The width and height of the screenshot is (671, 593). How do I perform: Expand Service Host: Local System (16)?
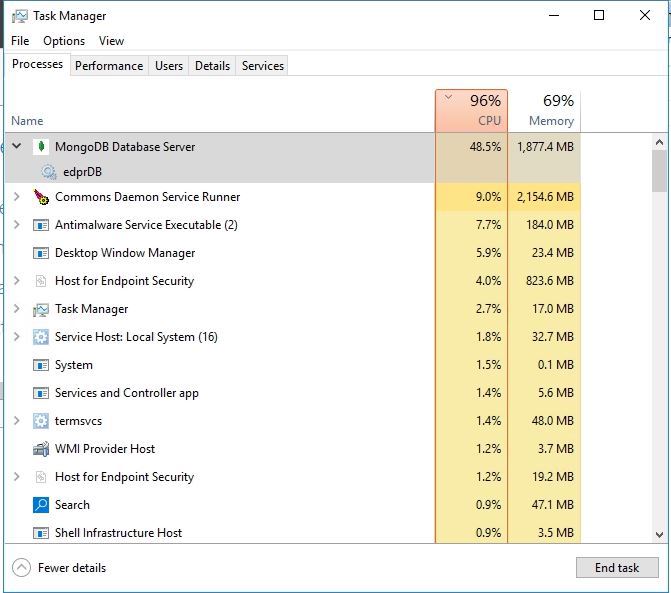click(17, 337)
